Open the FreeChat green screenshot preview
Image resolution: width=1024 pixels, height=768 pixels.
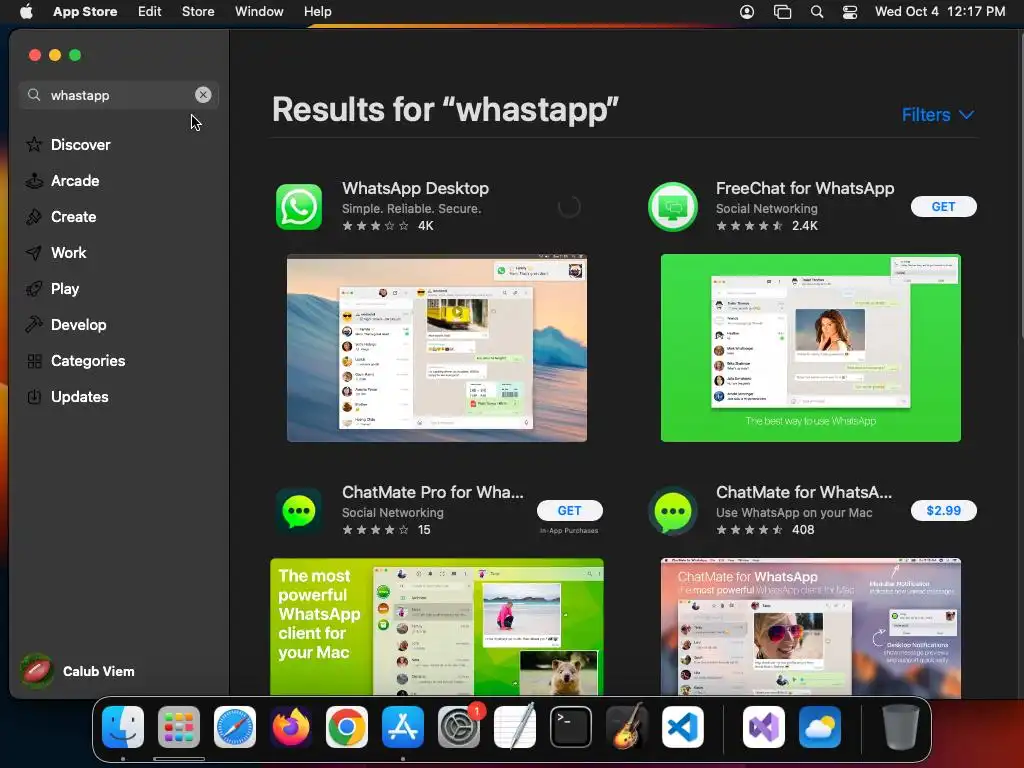click(x=810, y=348)
